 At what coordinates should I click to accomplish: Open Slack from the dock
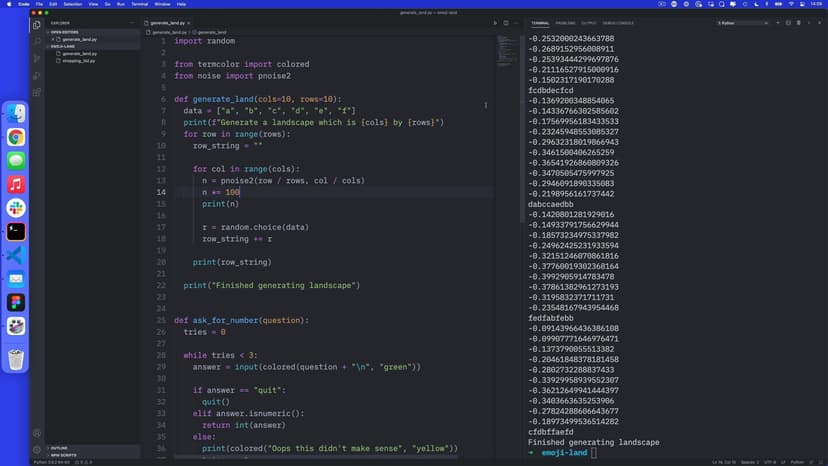[x=16, y=208]
